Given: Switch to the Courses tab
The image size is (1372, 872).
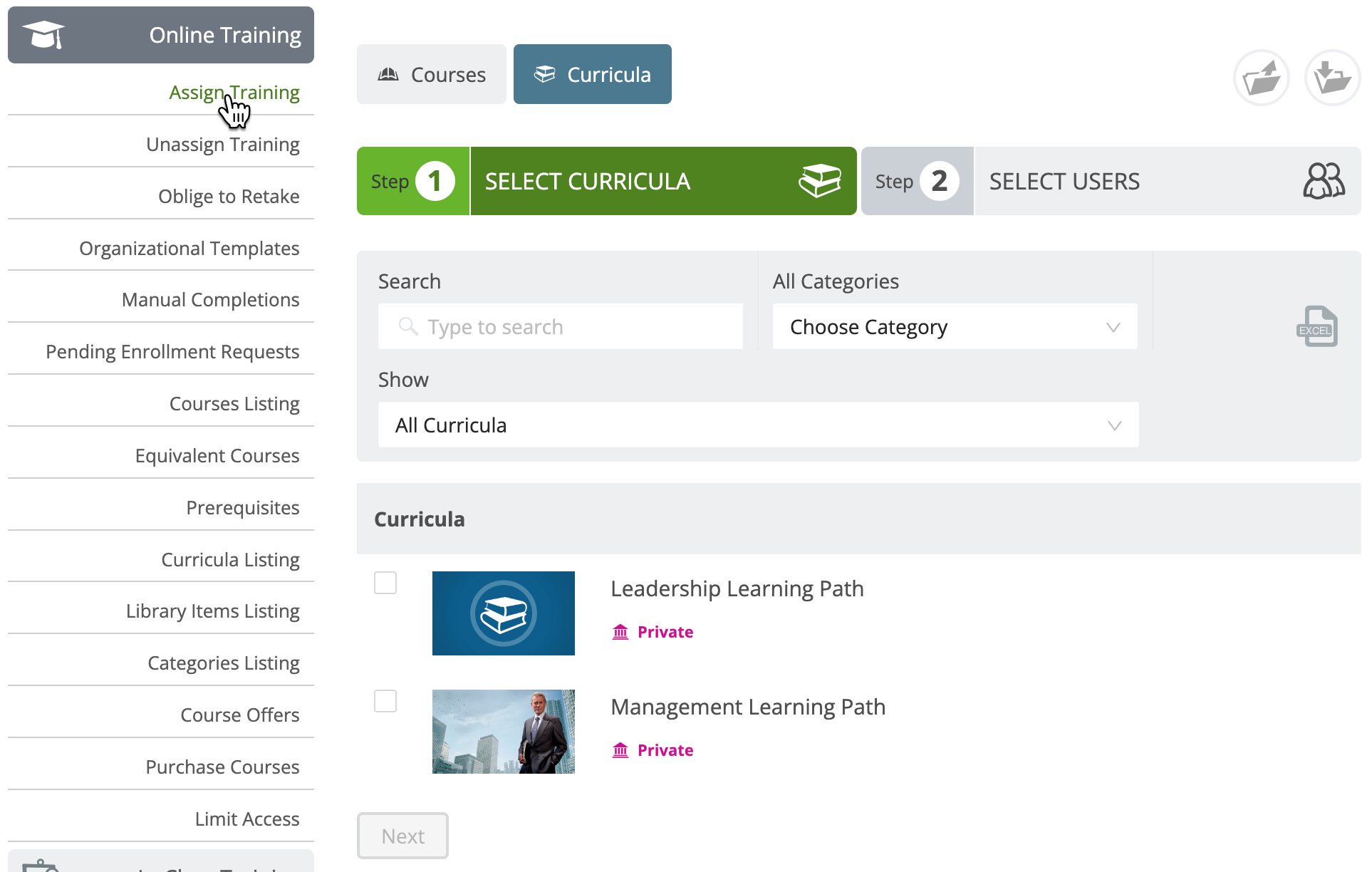Looking at the screenshot, I should (432, 74).
